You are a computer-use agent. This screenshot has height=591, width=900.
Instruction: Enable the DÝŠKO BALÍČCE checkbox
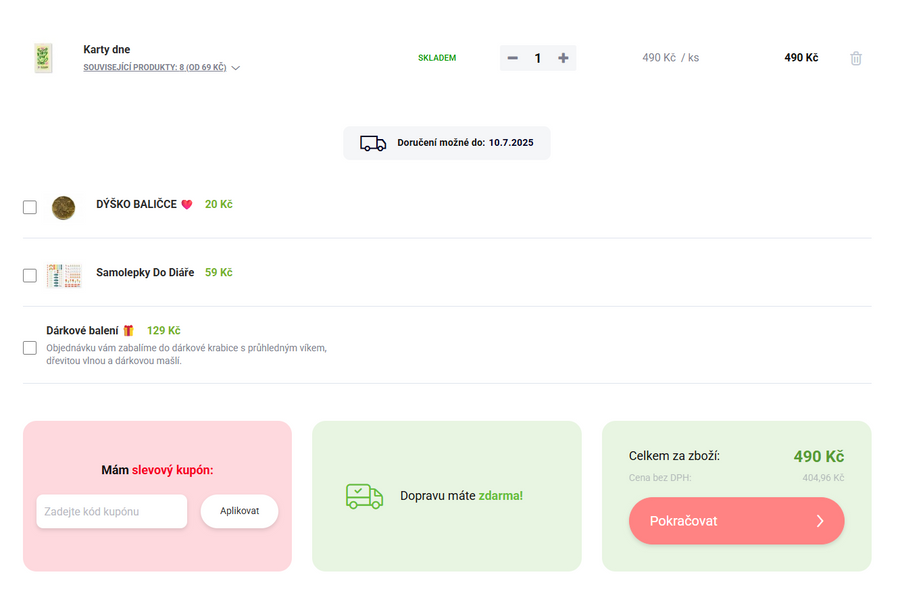[x=30, y=207]
